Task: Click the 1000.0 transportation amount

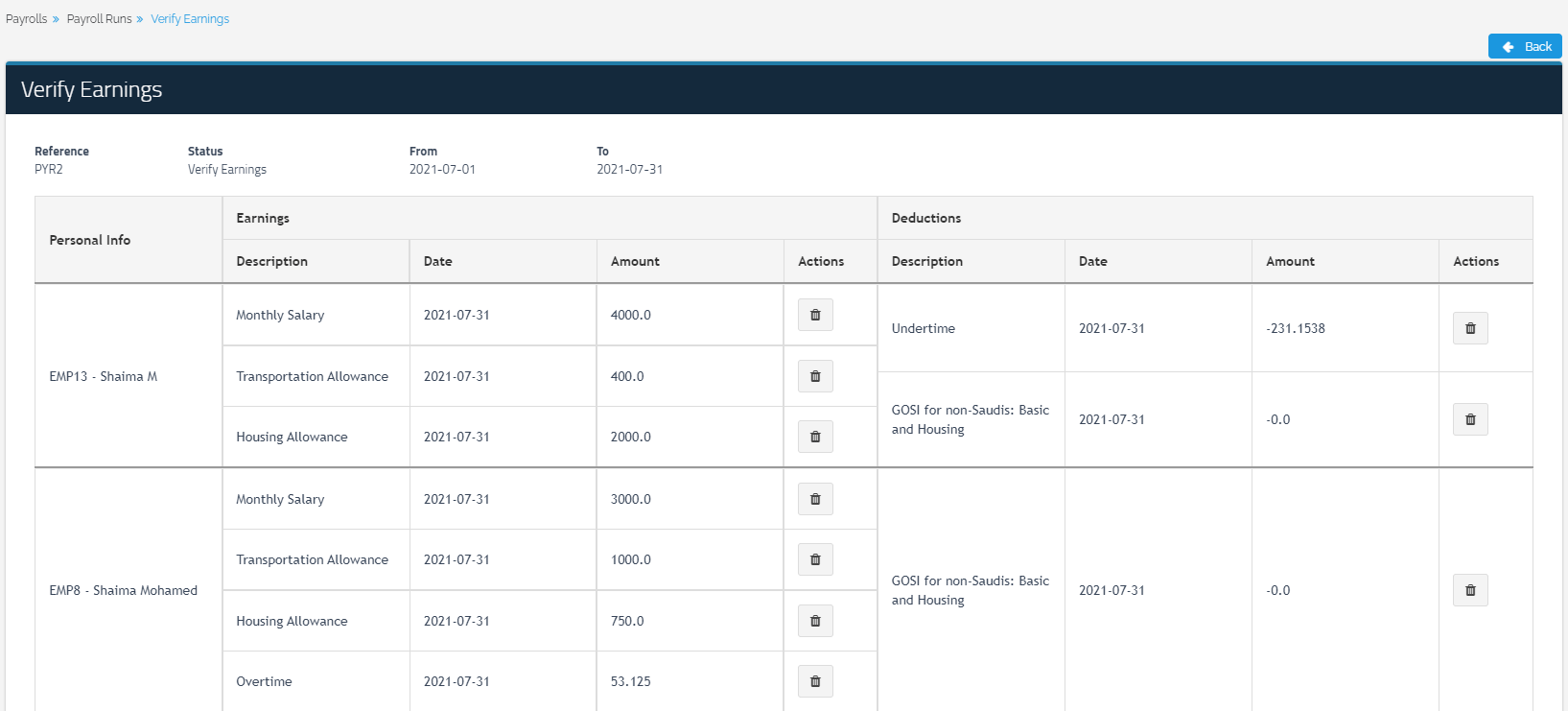Action: [631, 559]
